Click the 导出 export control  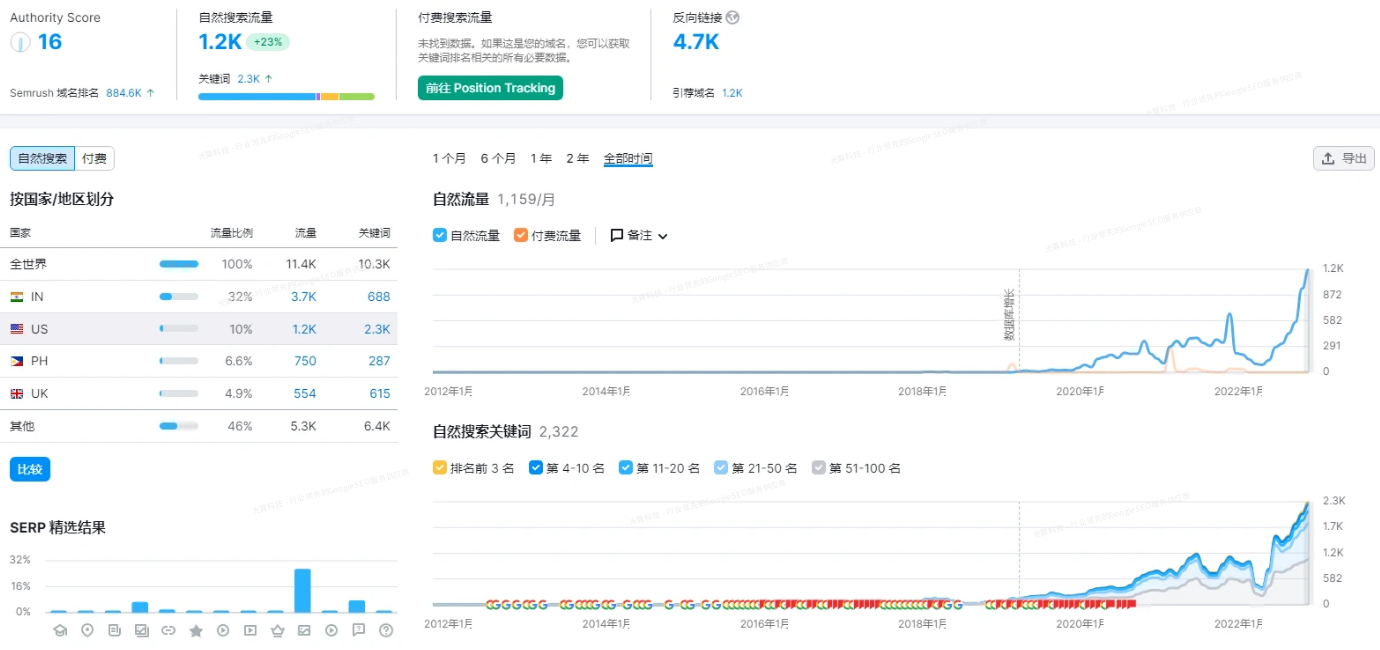click(1343, 158)
